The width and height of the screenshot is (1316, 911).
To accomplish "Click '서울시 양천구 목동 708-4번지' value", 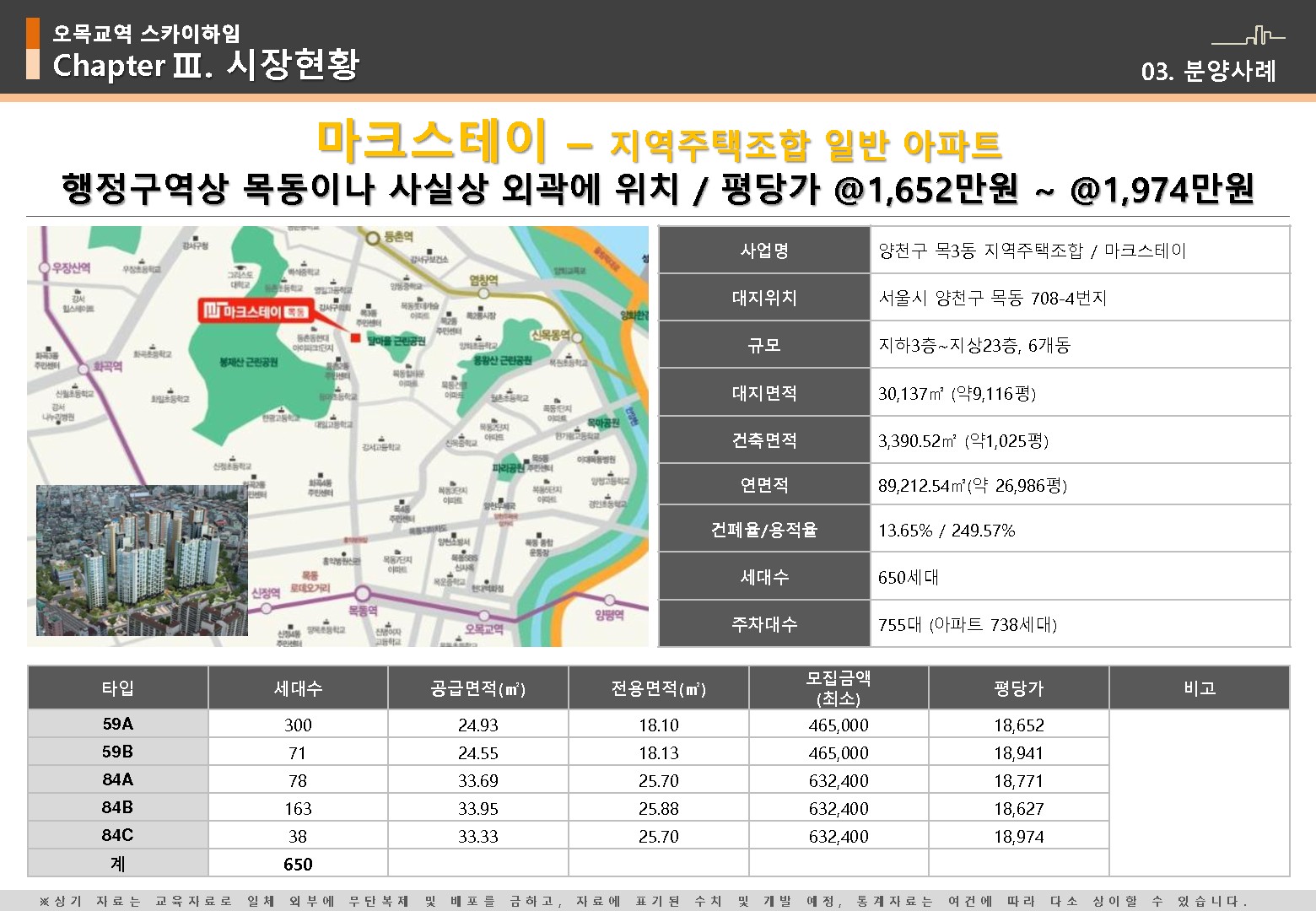I will pyautogui.click(x=992, y=298).
